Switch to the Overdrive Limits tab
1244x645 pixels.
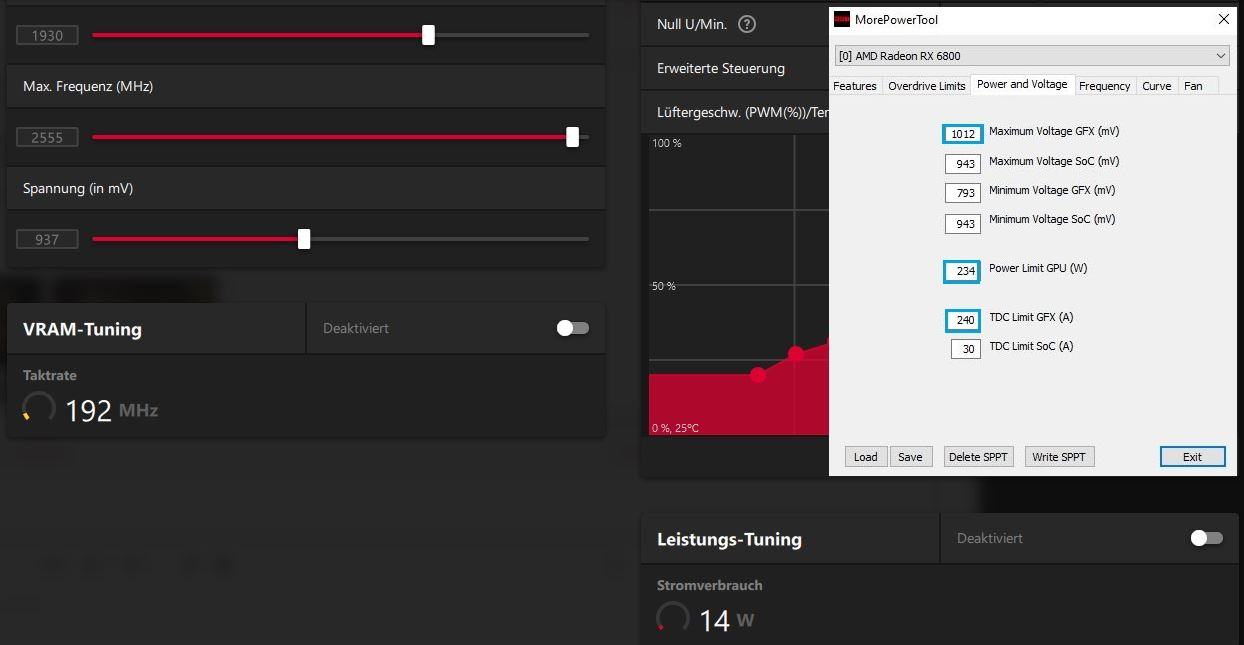[x=927, y=86]
